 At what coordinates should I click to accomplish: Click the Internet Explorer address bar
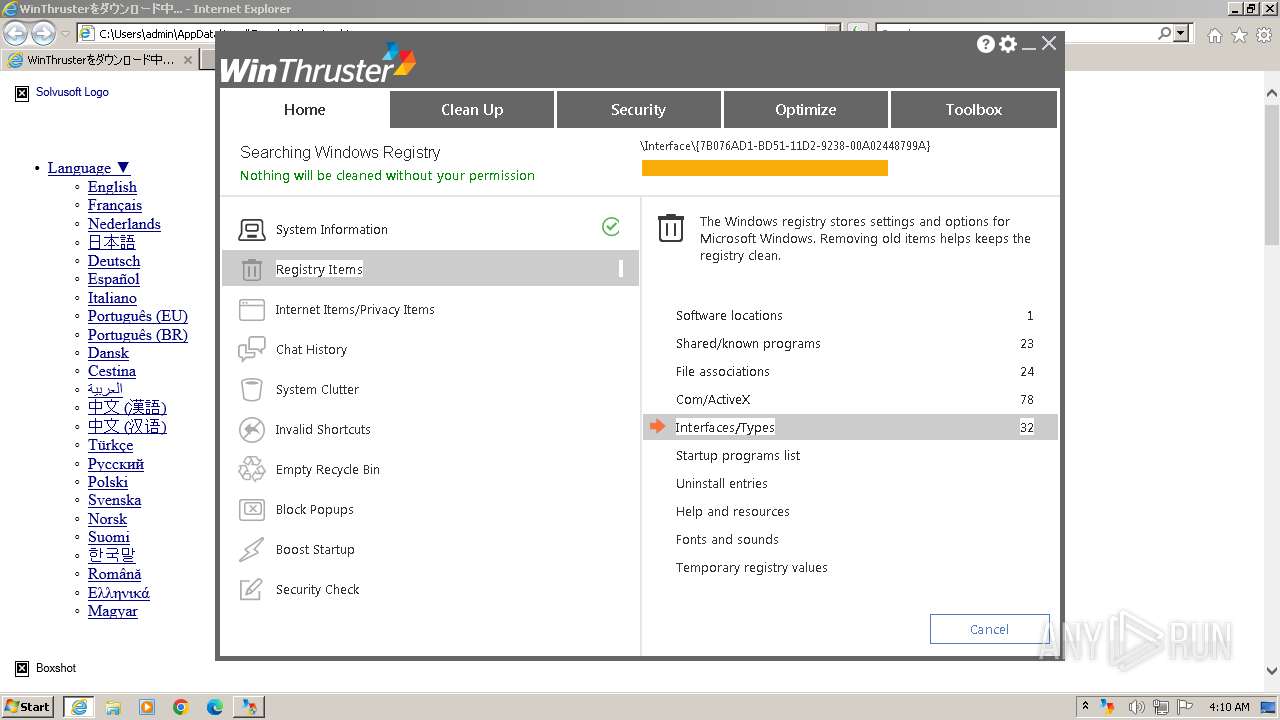click(460, 34)
